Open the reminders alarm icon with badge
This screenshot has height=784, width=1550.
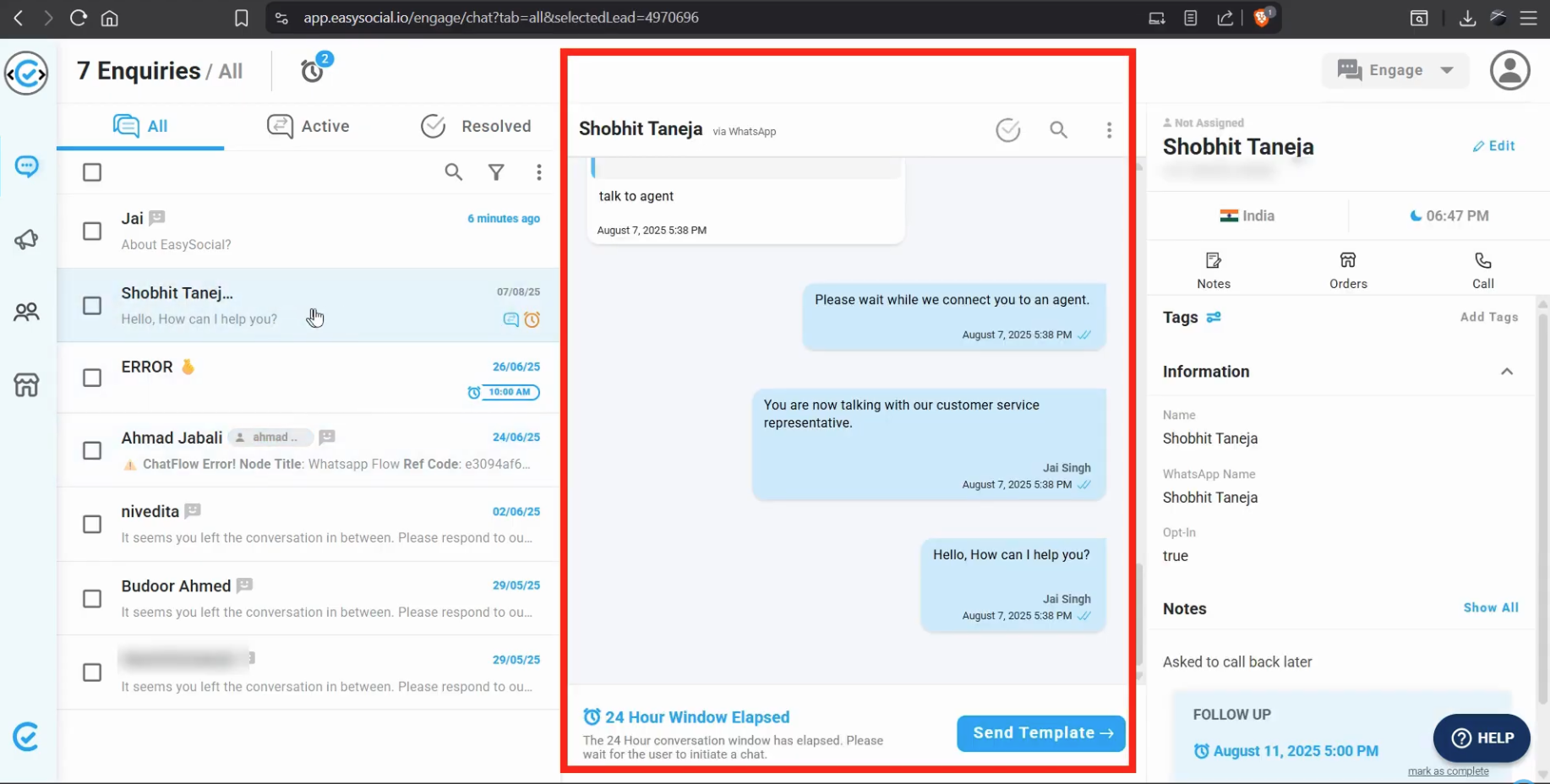[x=313, y=71]
